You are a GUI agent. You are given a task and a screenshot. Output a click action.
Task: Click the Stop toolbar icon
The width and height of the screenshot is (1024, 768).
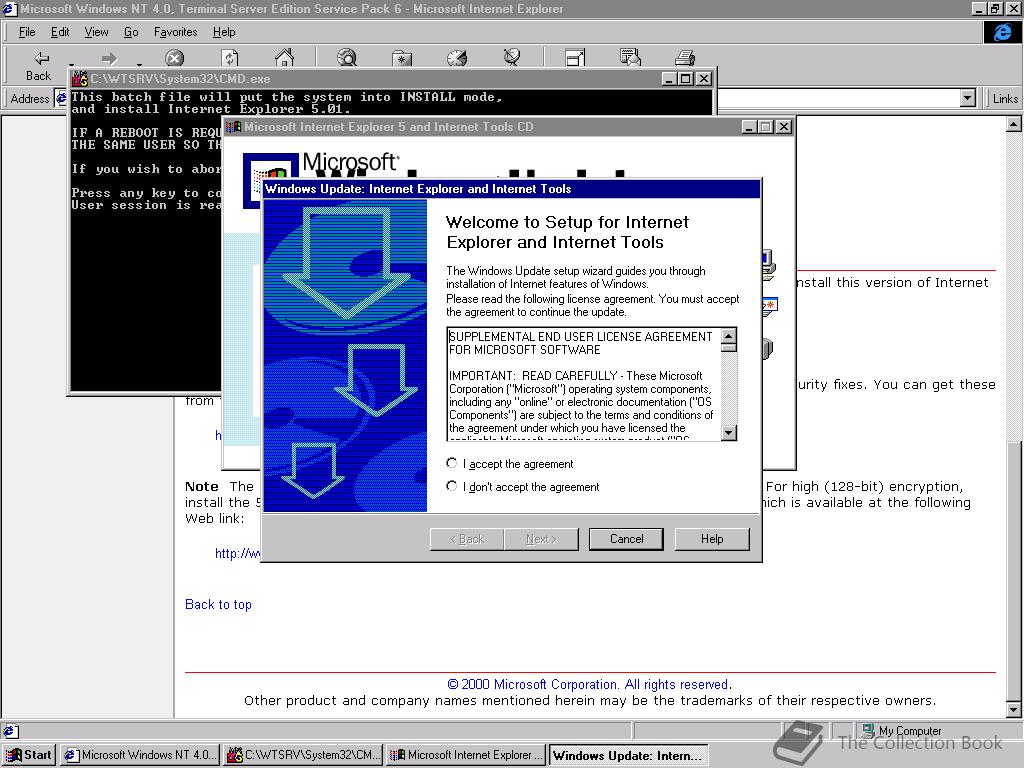(x=174, y=58)
